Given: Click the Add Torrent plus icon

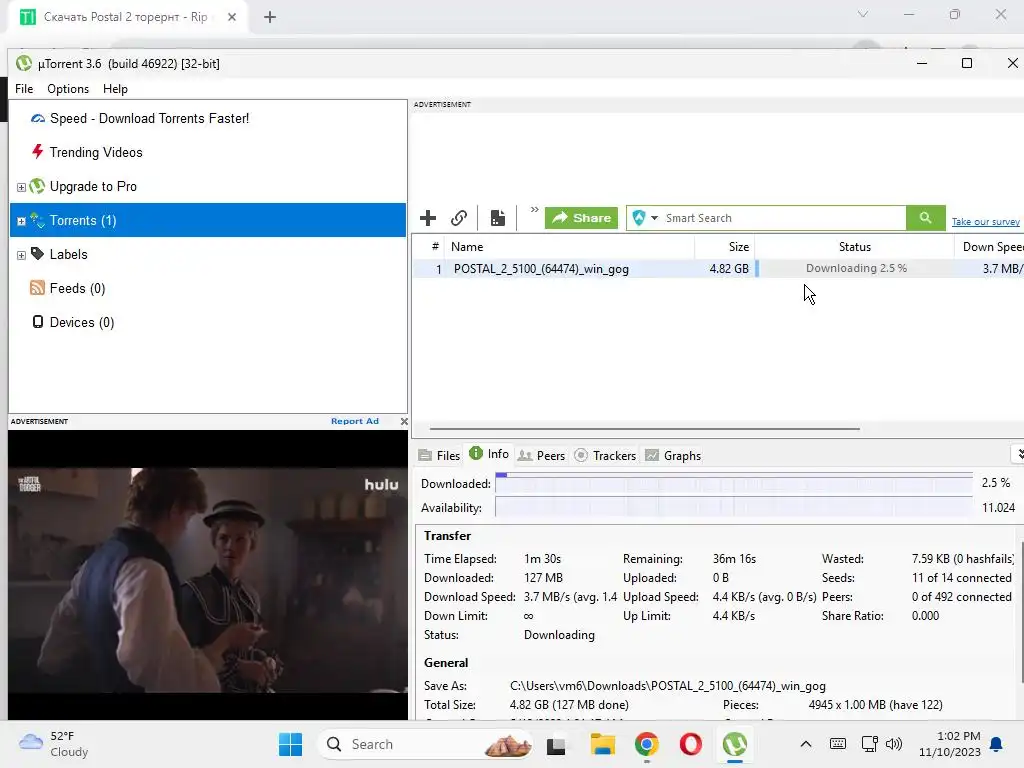Looking at the screenshot, I should [x=428, y=217].
